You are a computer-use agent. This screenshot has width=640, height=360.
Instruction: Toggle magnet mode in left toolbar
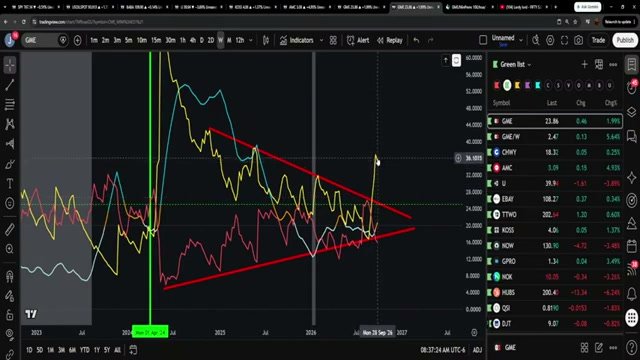pos(10,276)
